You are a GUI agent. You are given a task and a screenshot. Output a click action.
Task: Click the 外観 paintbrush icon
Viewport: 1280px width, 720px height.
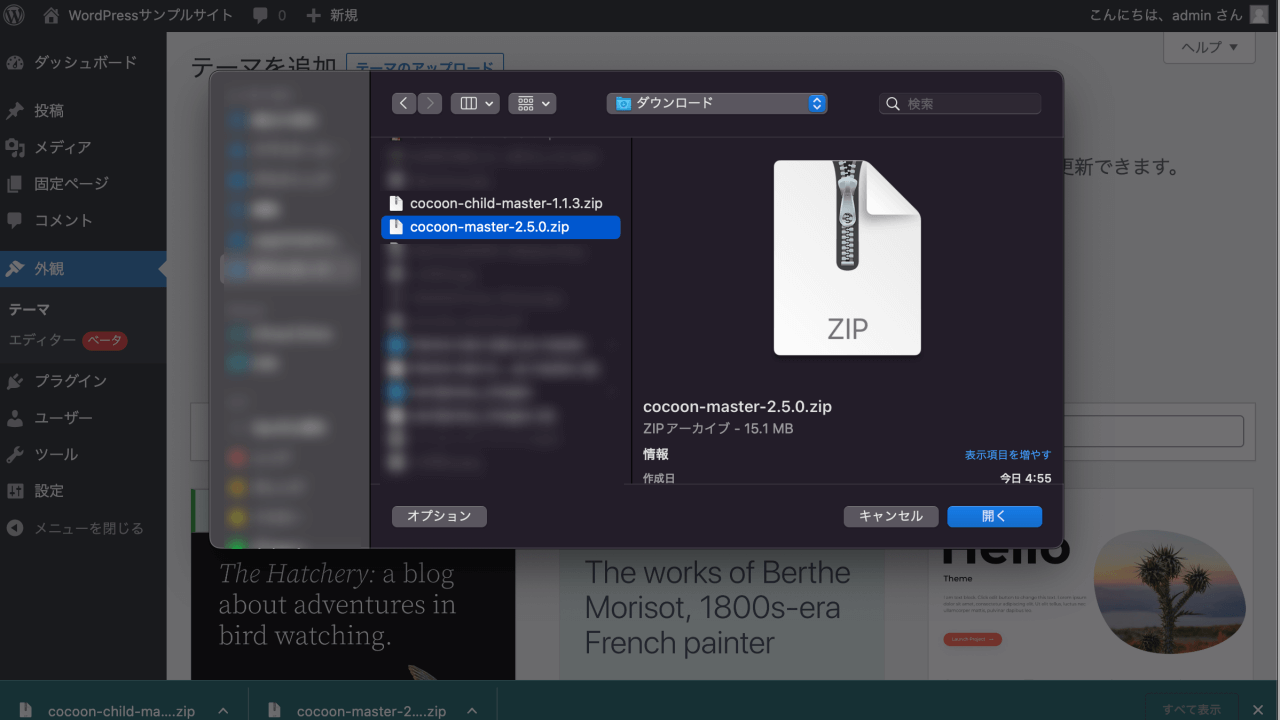pos(15,269)
